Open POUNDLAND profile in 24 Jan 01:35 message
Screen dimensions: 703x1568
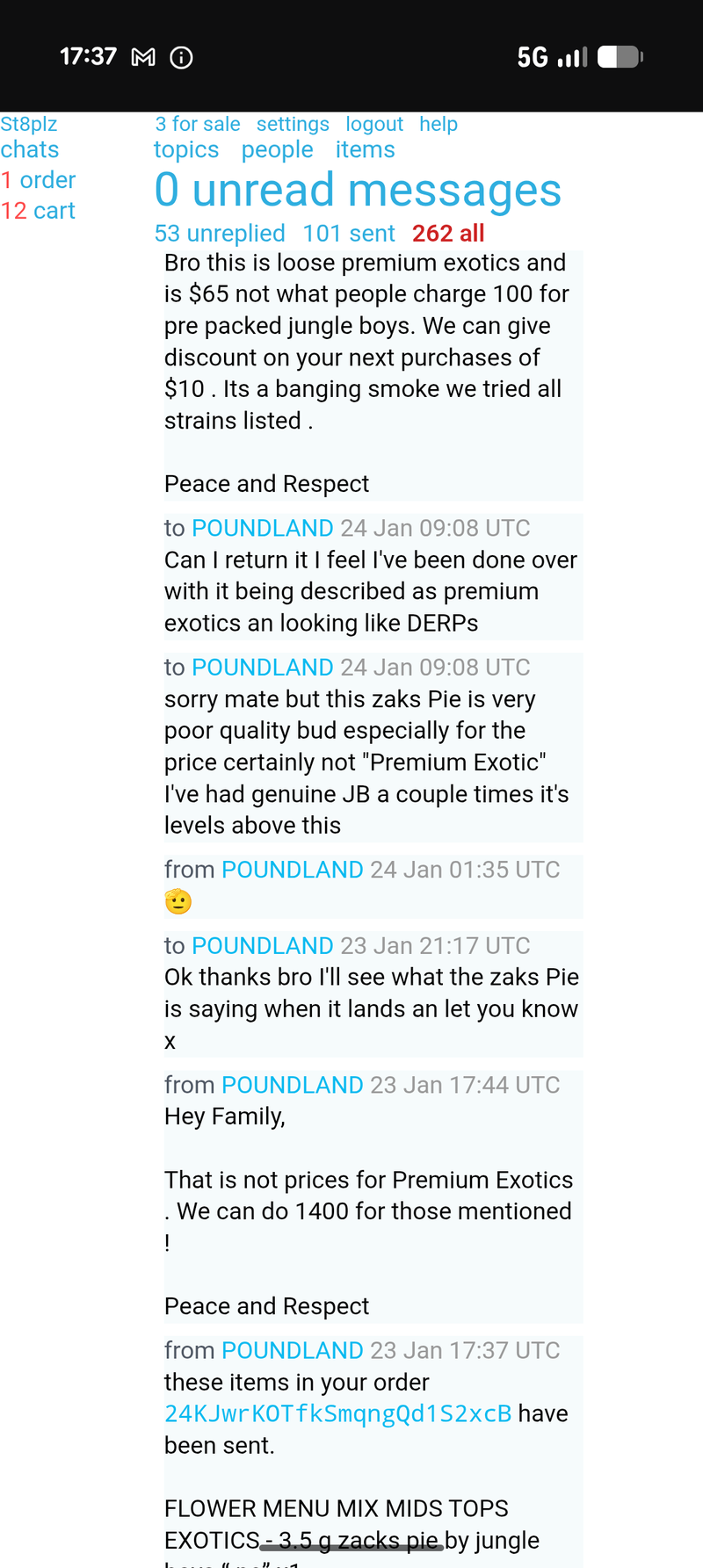click(x=292, y=870)
